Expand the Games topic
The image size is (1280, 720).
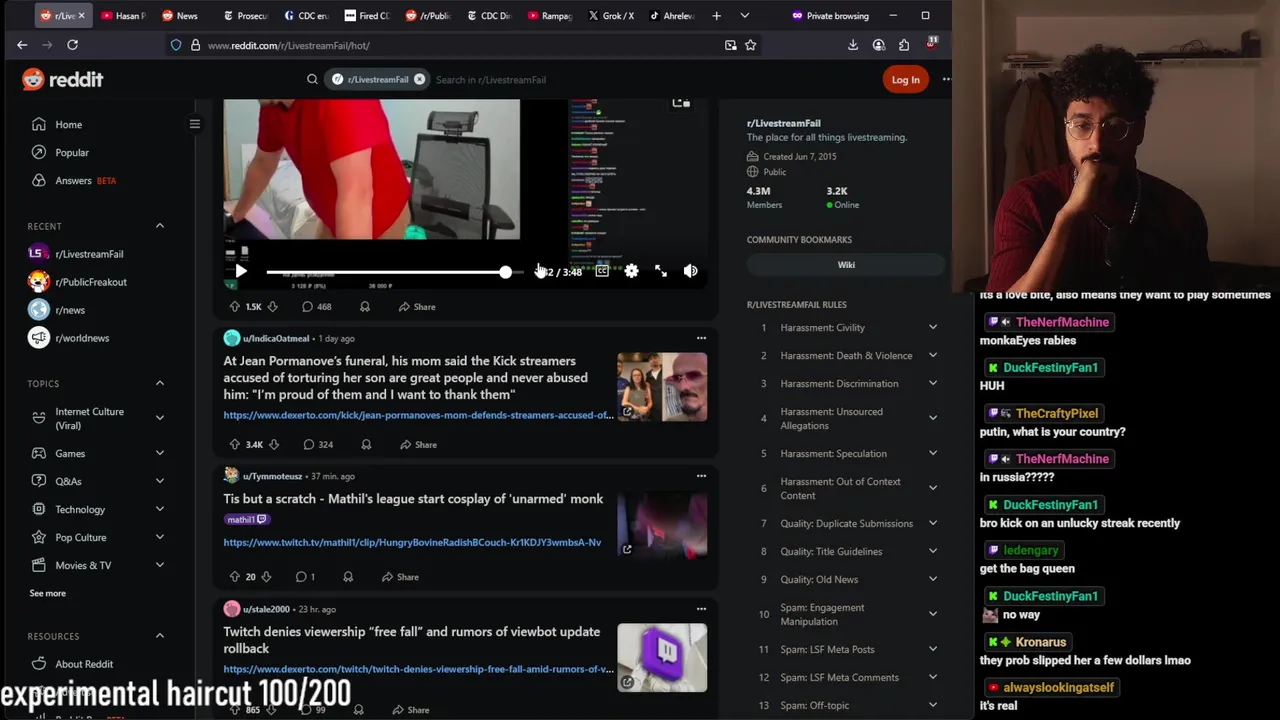[160, 453]
